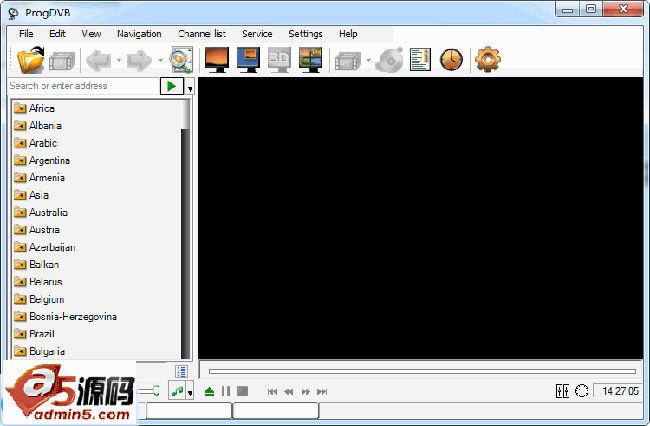Expand the dropdown beside the Go arrow
This screenshot has height=426, width=650.
[x=189, y=88]
